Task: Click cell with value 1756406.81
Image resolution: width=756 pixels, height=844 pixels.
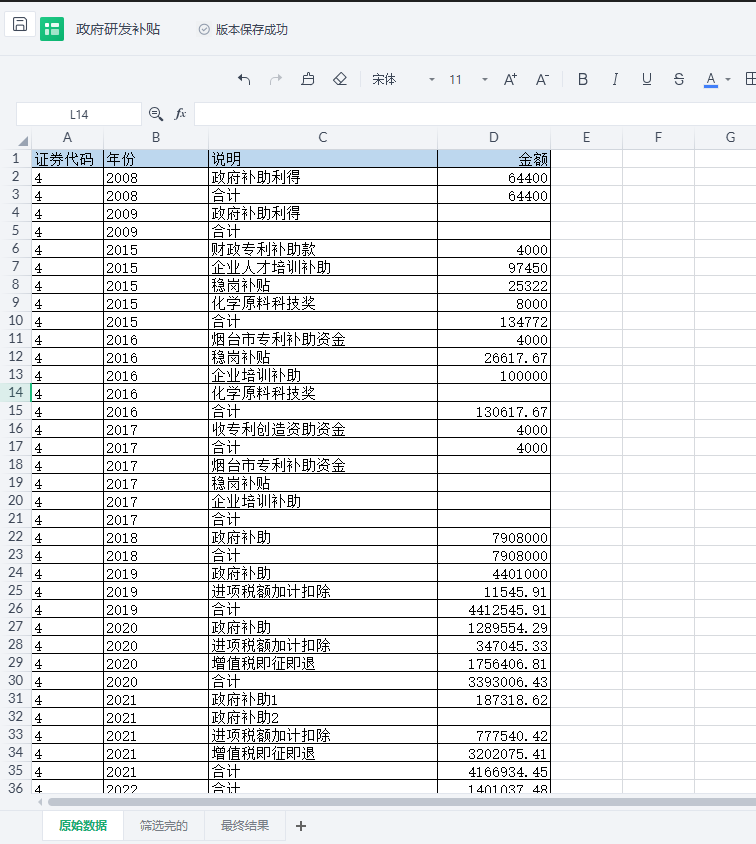Action: tap(494, 663)
